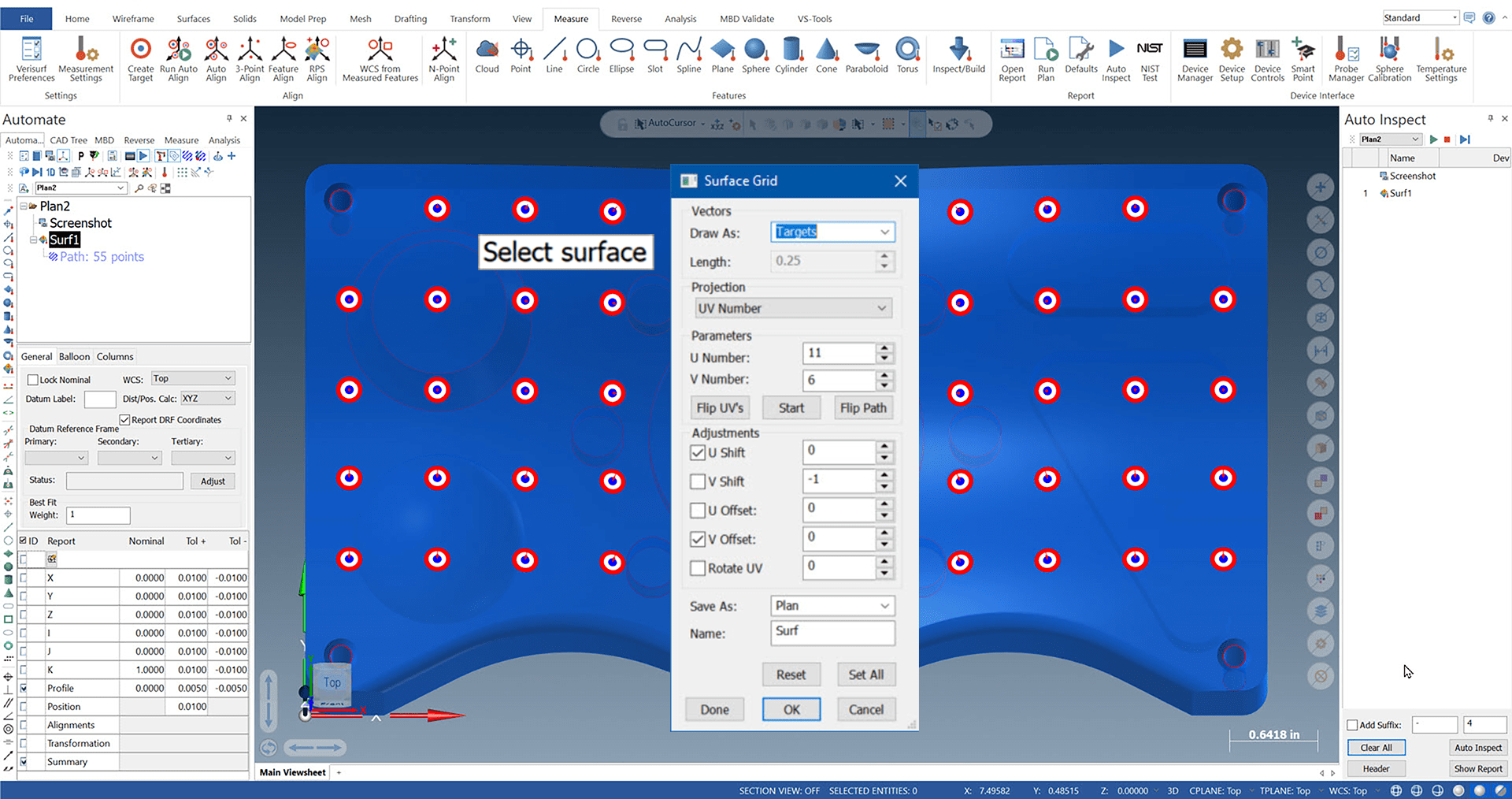Select the Line feature tool
The image size is (1512, 799).
(x=554, y=55)
